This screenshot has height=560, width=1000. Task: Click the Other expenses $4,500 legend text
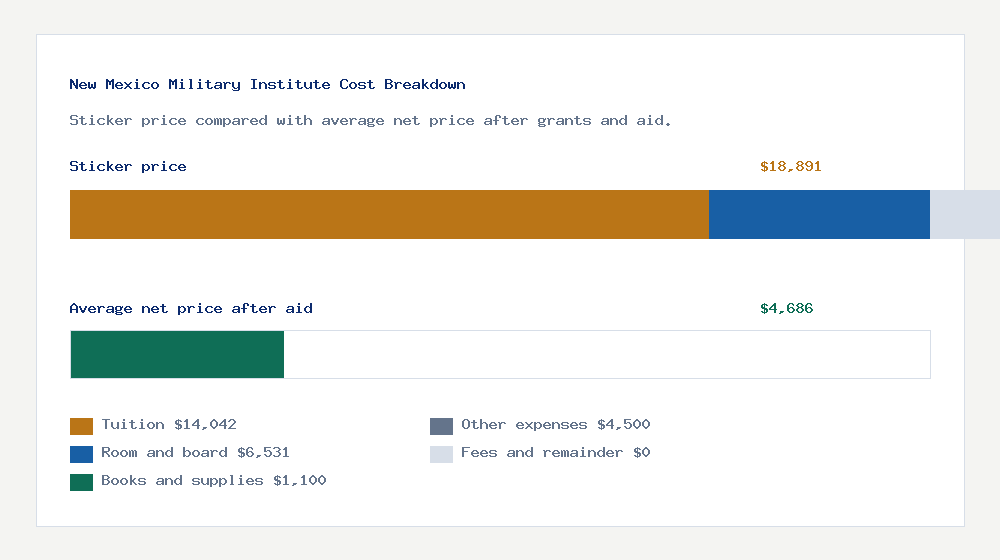click(555, 424)
